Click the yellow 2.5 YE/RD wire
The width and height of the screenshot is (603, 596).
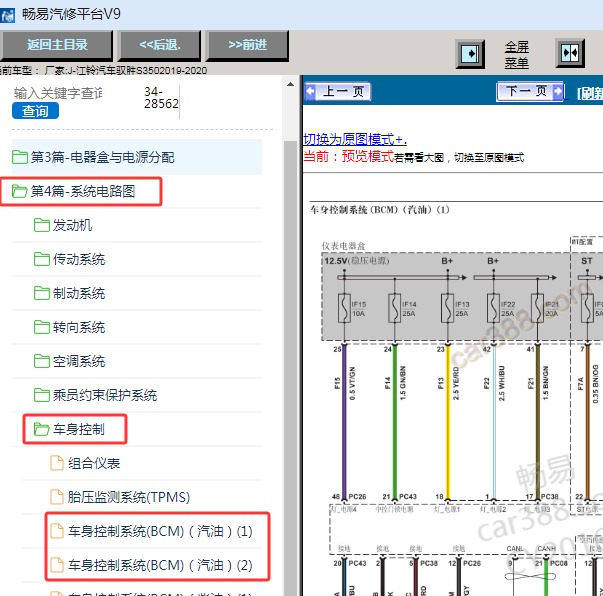(x=447, y=421)
